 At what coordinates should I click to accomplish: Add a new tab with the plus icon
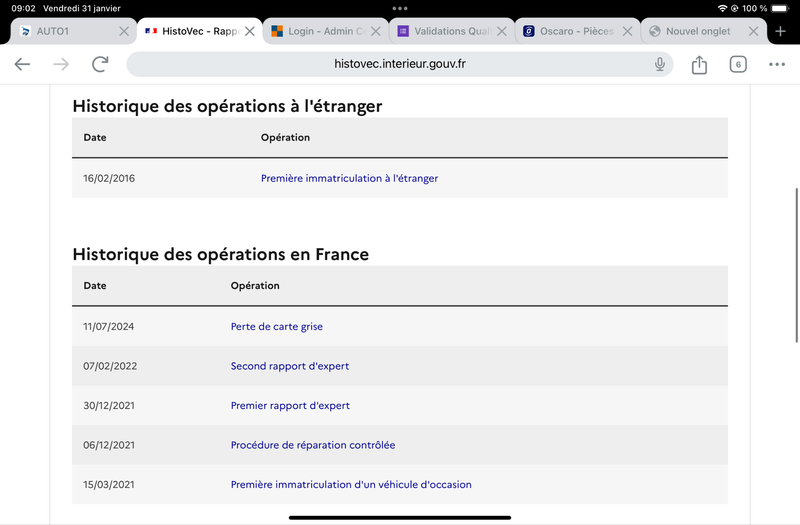tap(780, 31)
